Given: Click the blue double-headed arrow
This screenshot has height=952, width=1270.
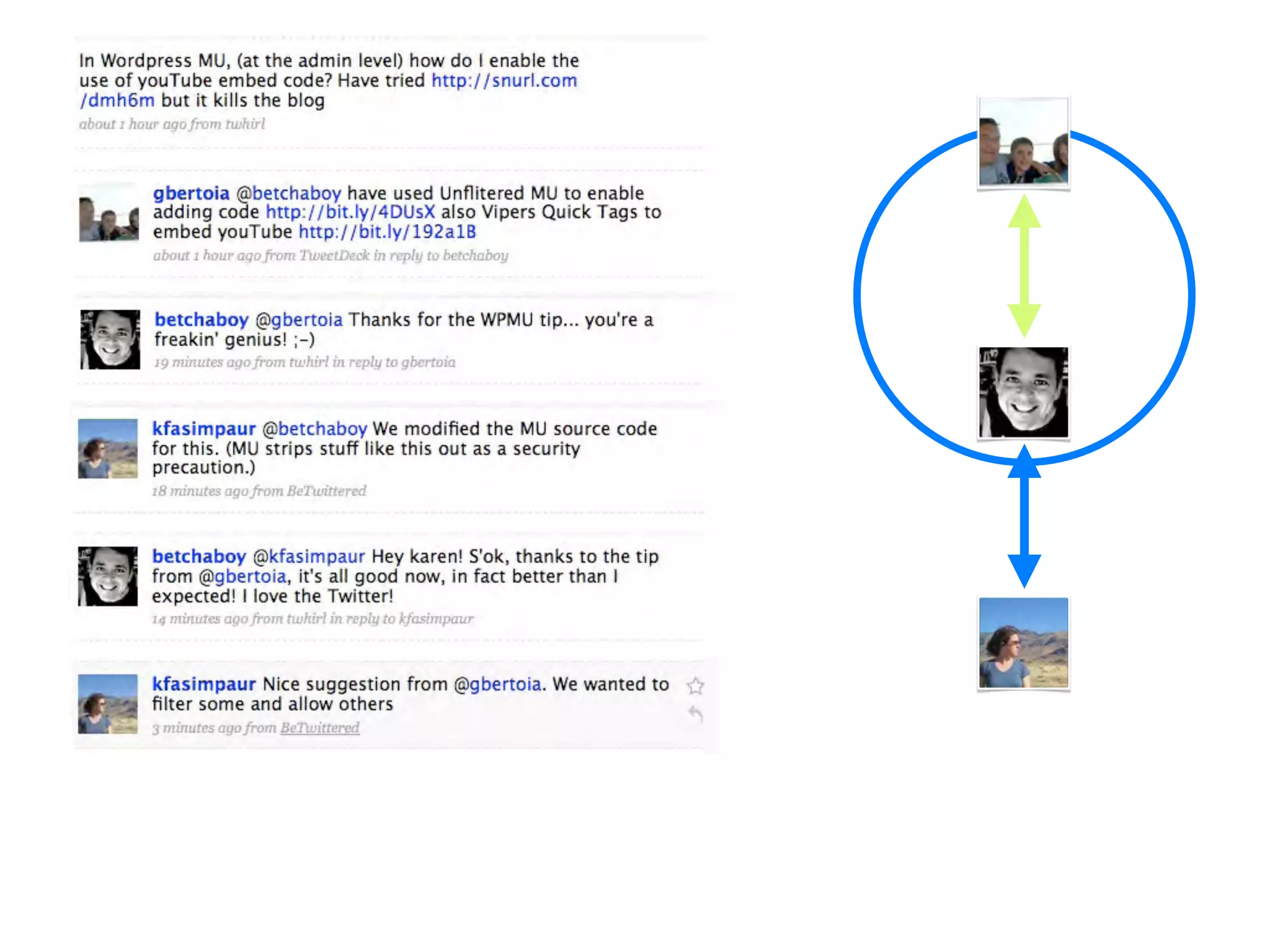Looking at the screenshot, I should click(1024, 516).
